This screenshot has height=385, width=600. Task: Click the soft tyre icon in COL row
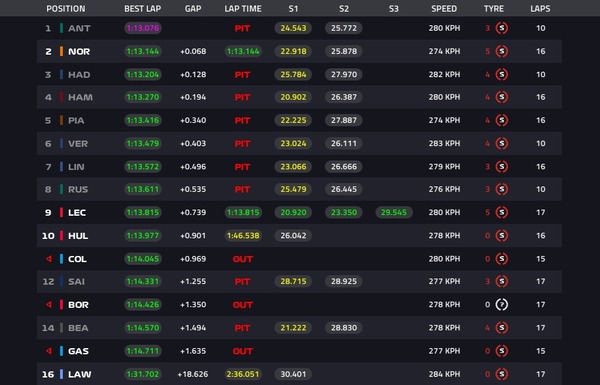click(502, 259)
